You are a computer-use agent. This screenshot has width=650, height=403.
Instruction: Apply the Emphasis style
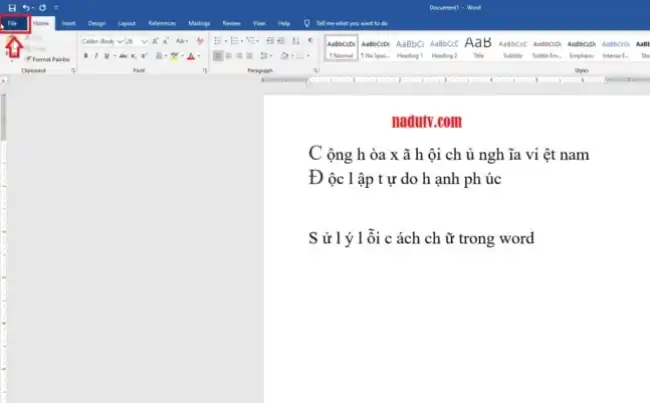[582, 49]
